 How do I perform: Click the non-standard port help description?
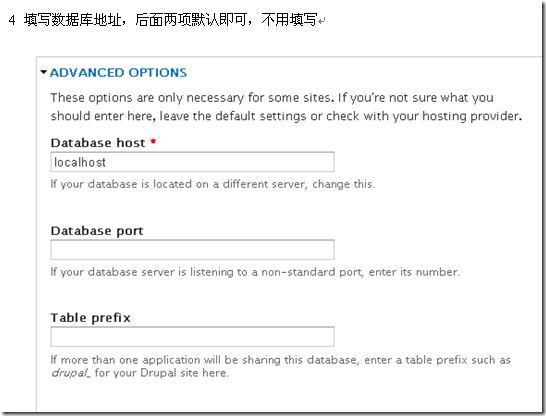pos(255,272)
